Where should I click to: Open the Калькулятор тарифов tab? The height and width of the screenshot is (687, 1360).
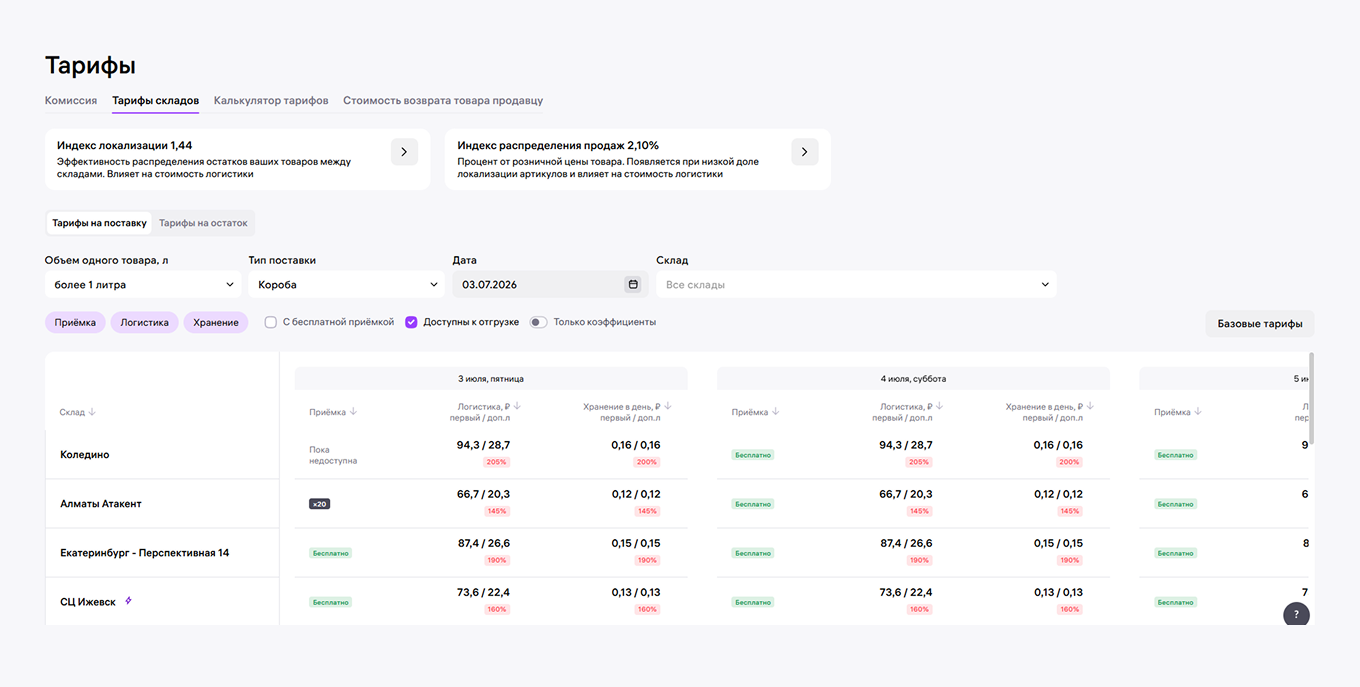[x=271, y=101]
